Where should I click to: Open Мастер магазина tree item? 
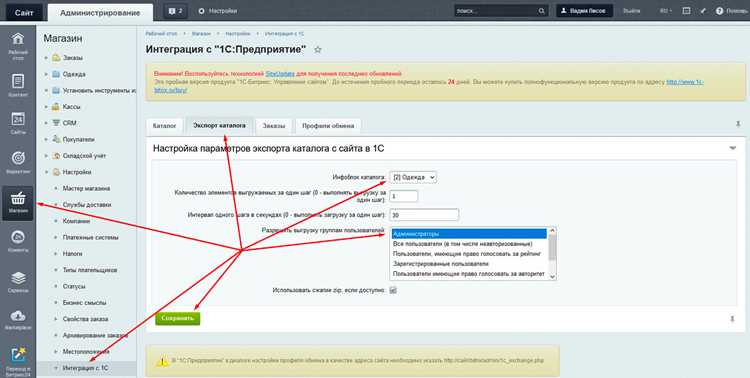coord(86,189)
